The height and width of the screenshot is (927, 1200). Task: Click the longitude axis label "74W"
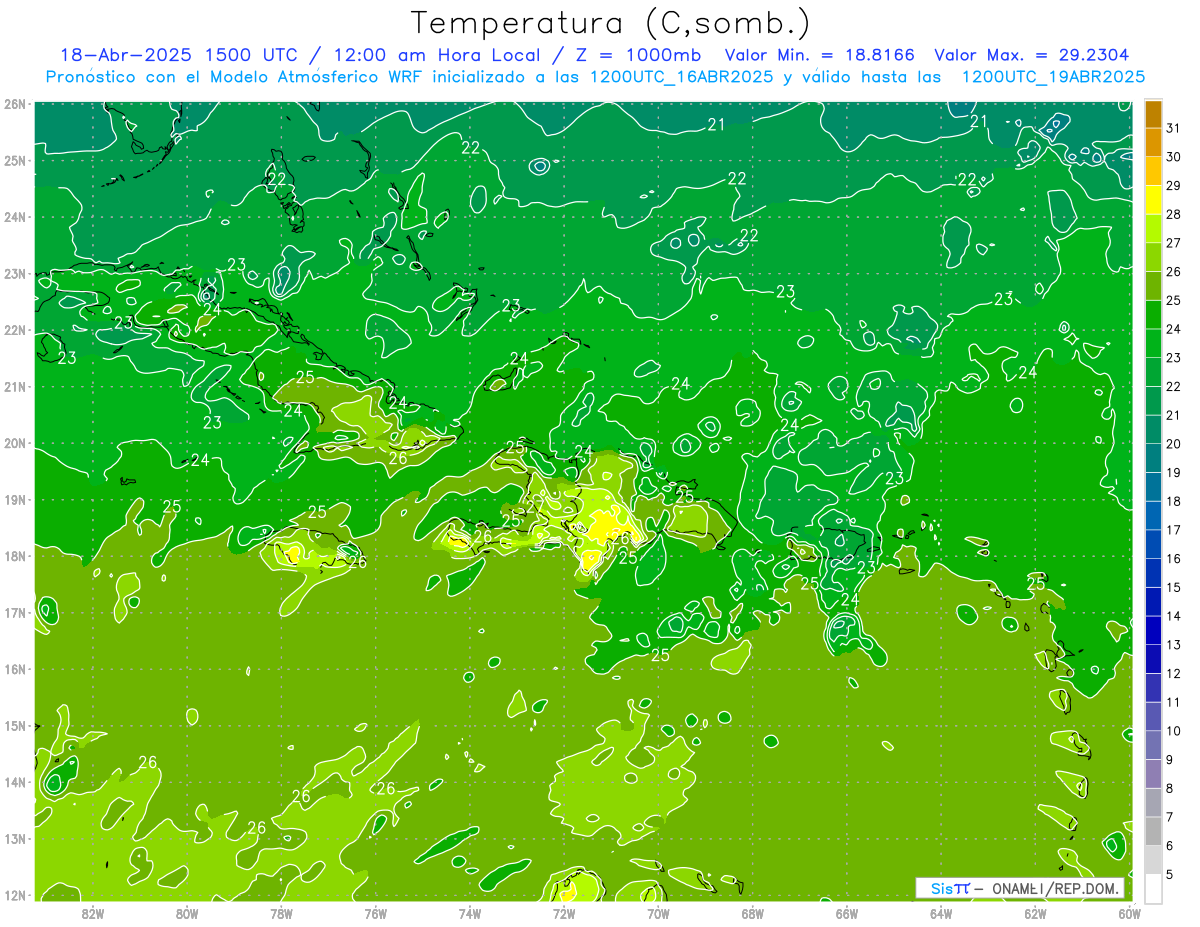click(470, 913)
